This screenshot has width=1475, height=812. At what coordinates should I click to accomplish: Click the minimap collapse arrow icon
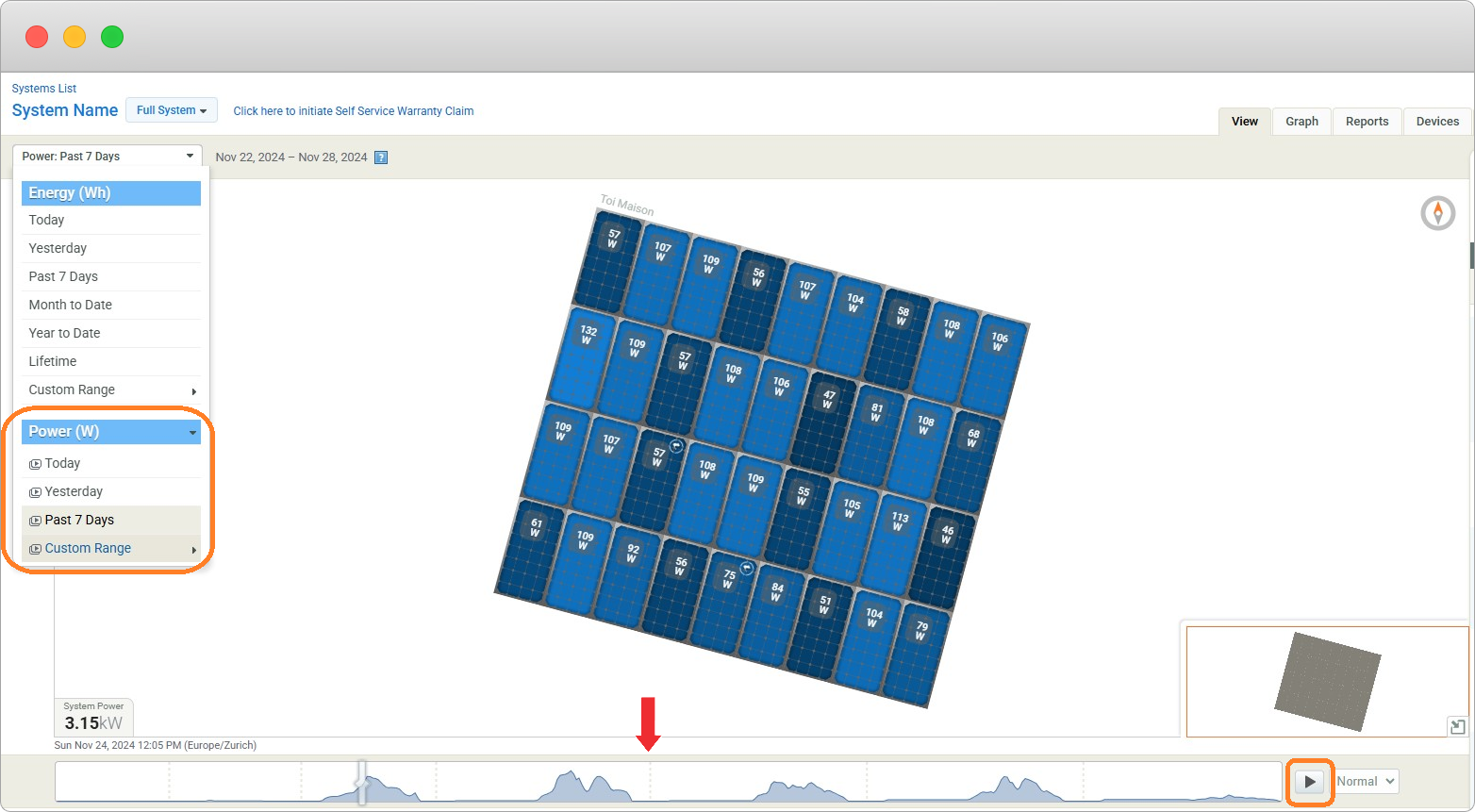tap(1457, 726)
